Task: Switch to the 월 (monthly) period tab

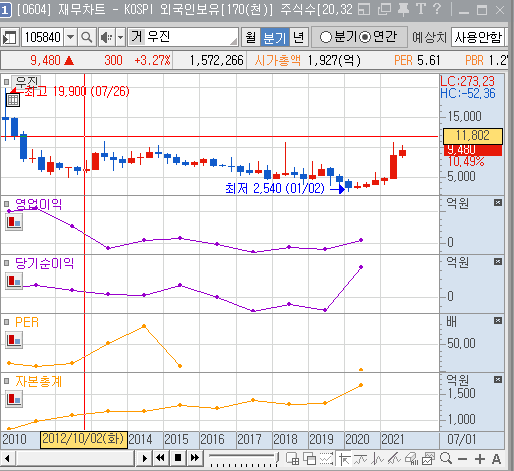Action: (x=251, y=37)
